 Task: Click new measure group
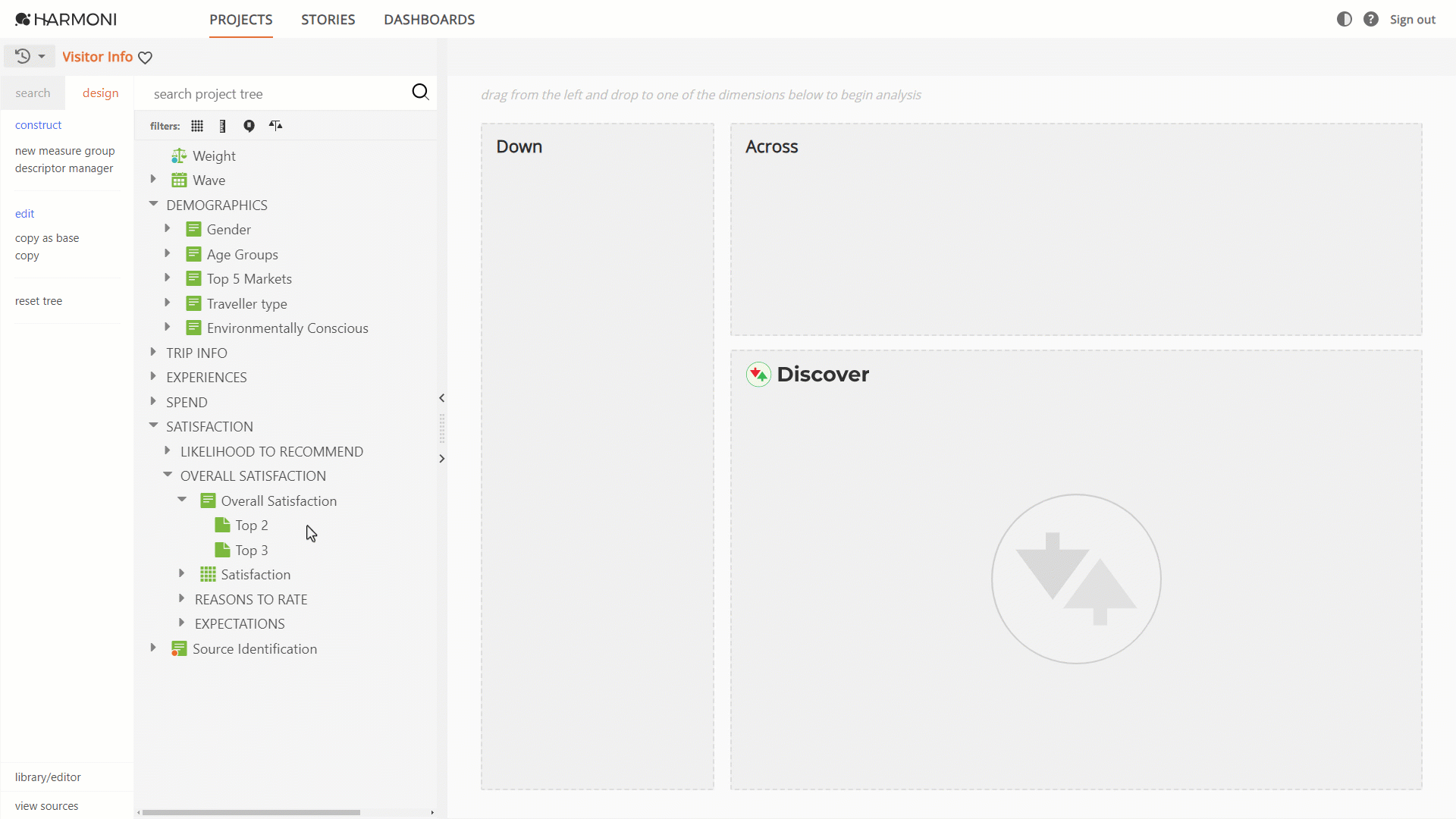(x=65, y=151)
